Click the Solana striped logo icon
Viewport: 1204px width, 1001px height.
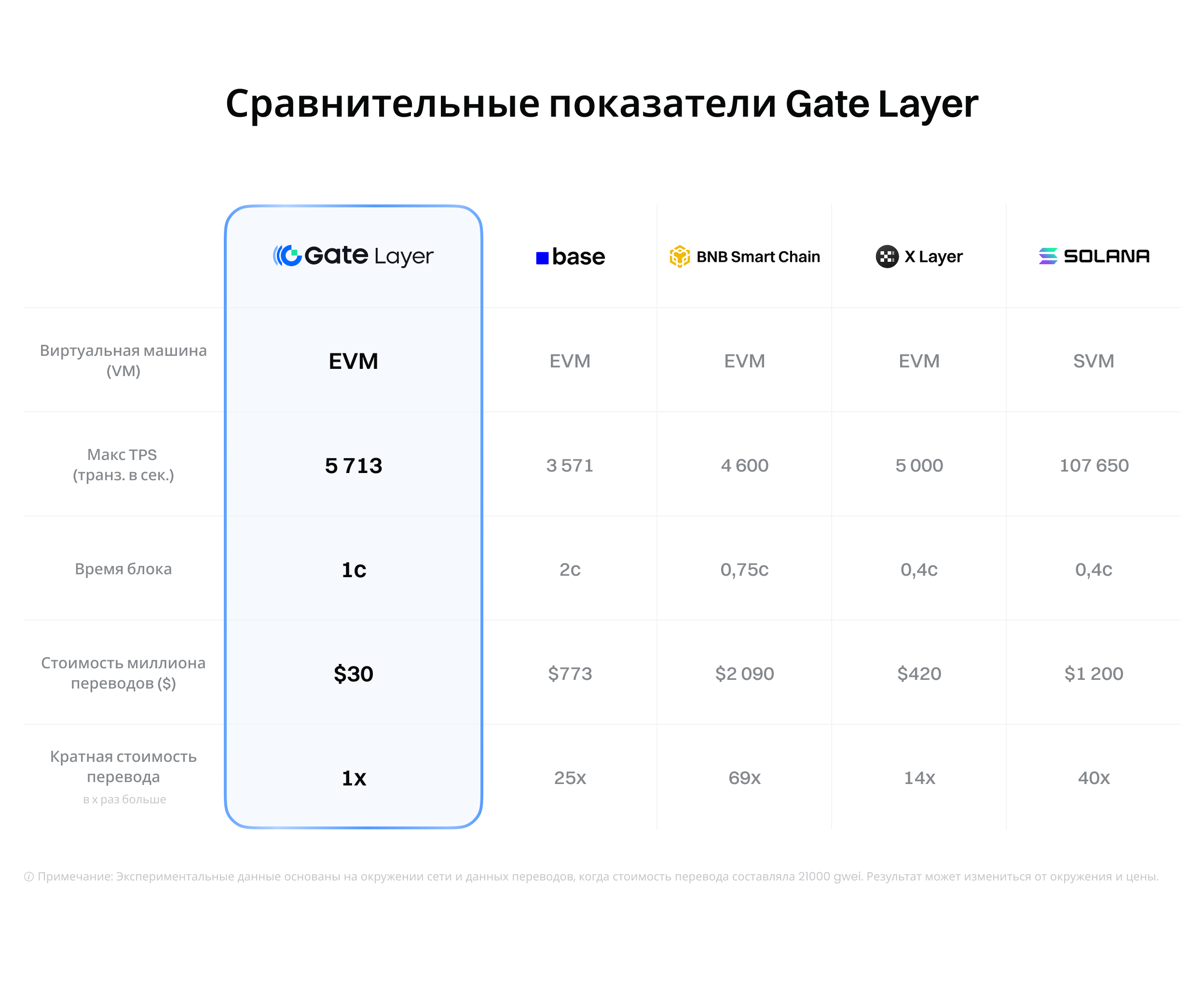point(1048,256)
